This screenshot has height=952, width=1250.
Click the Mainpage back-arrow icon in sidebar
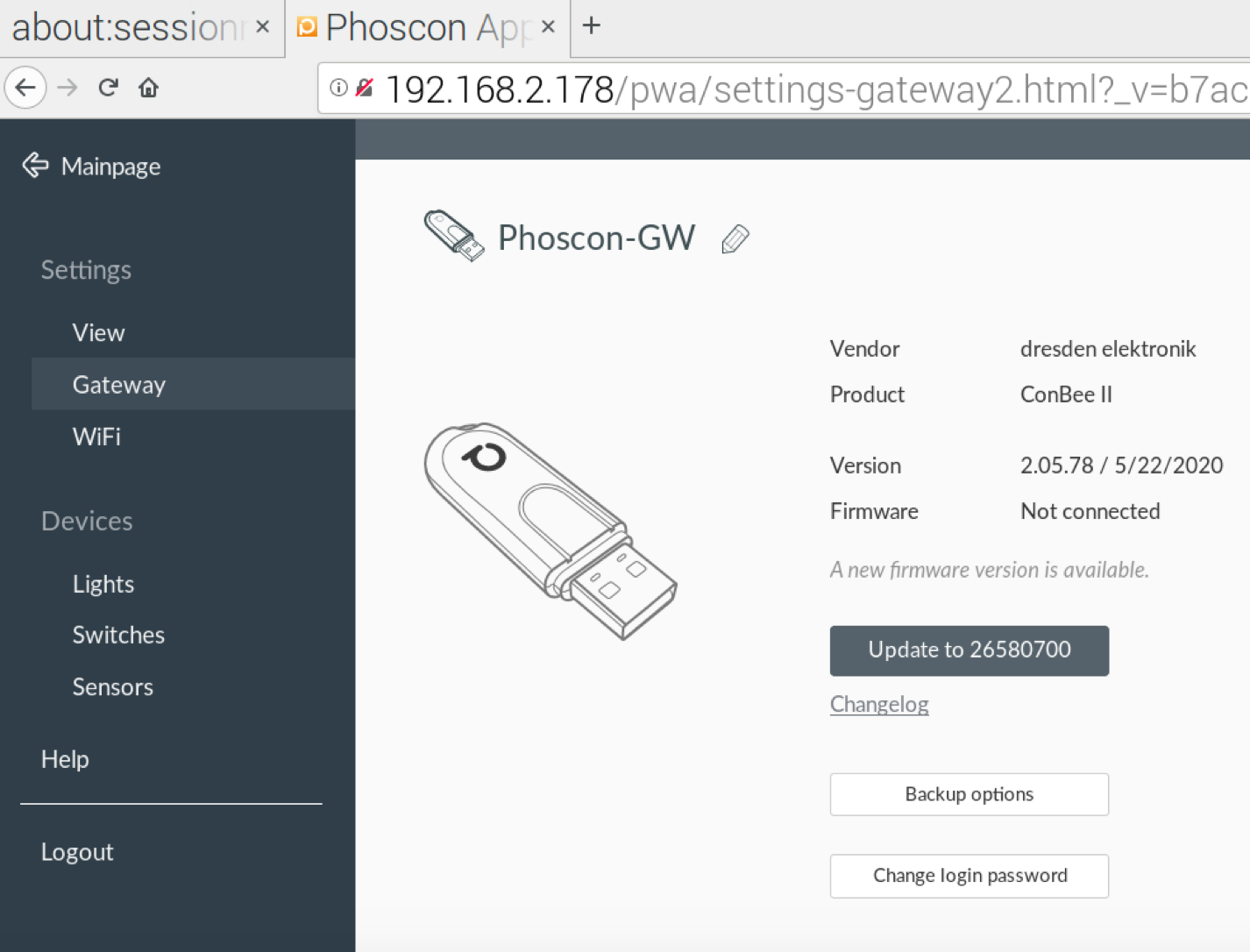pos(35,165)
